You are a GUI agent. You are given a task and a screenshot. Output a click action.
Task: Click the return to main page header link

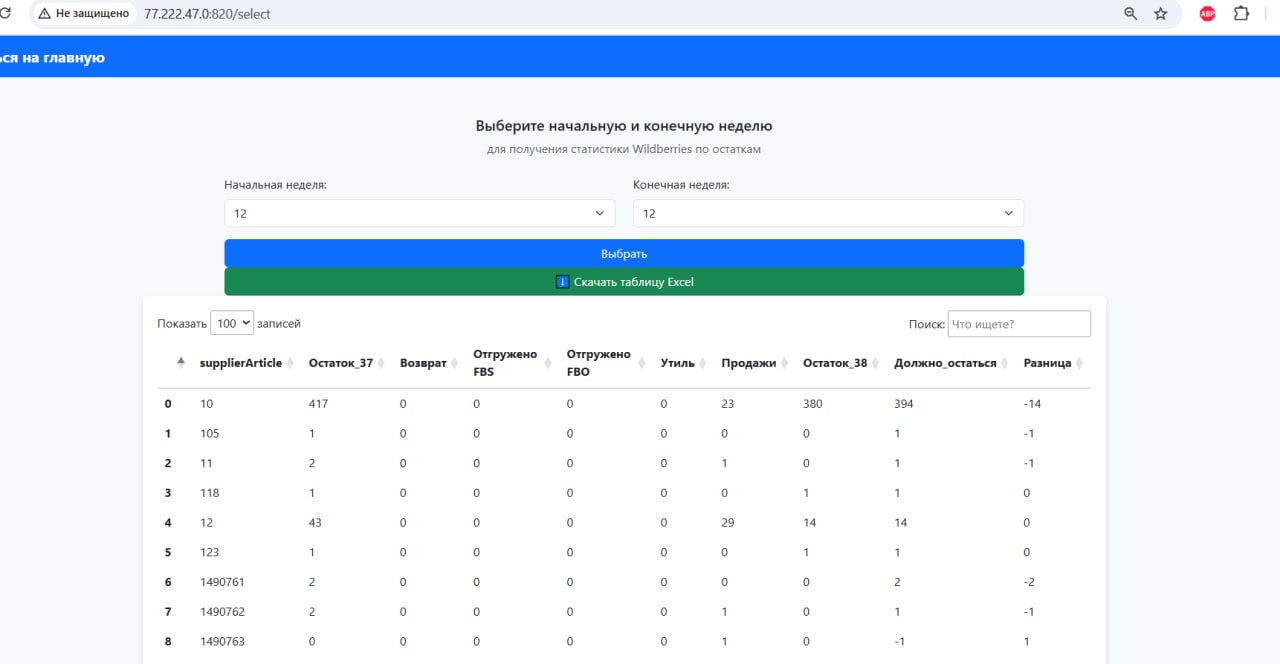coord(52,57)
